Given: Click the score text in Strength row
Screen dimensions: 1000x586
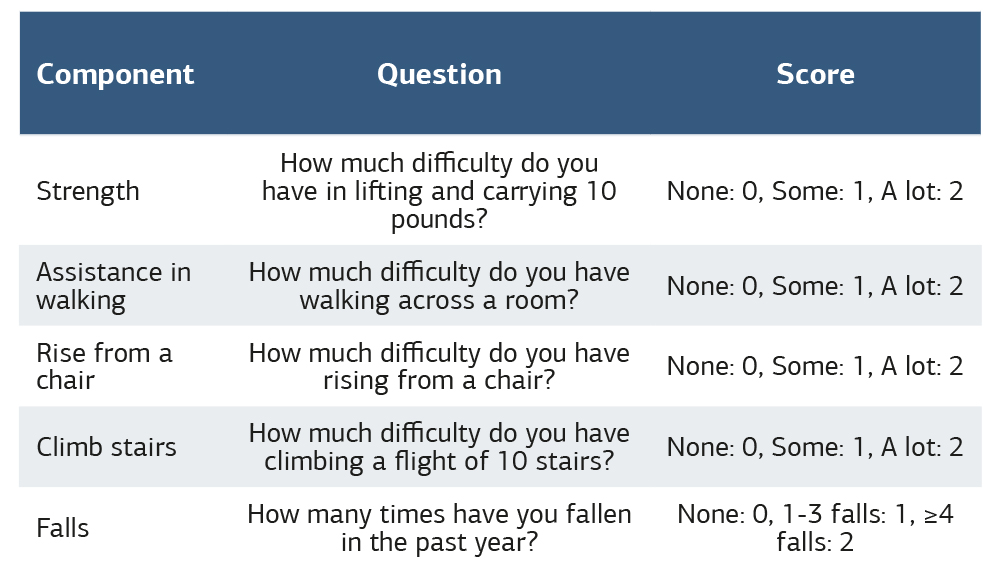Looking at the screenshot, I should pos(815,191).
